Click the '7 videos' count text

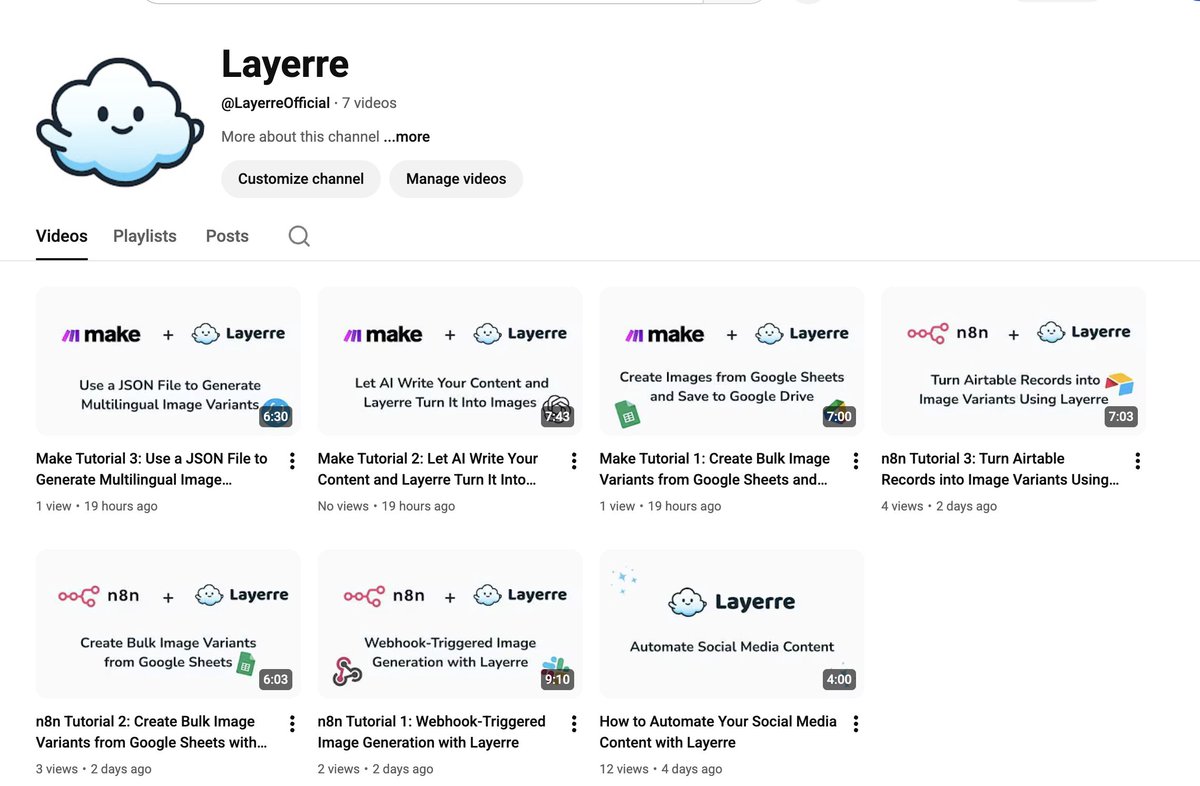(x=369, y=103)
